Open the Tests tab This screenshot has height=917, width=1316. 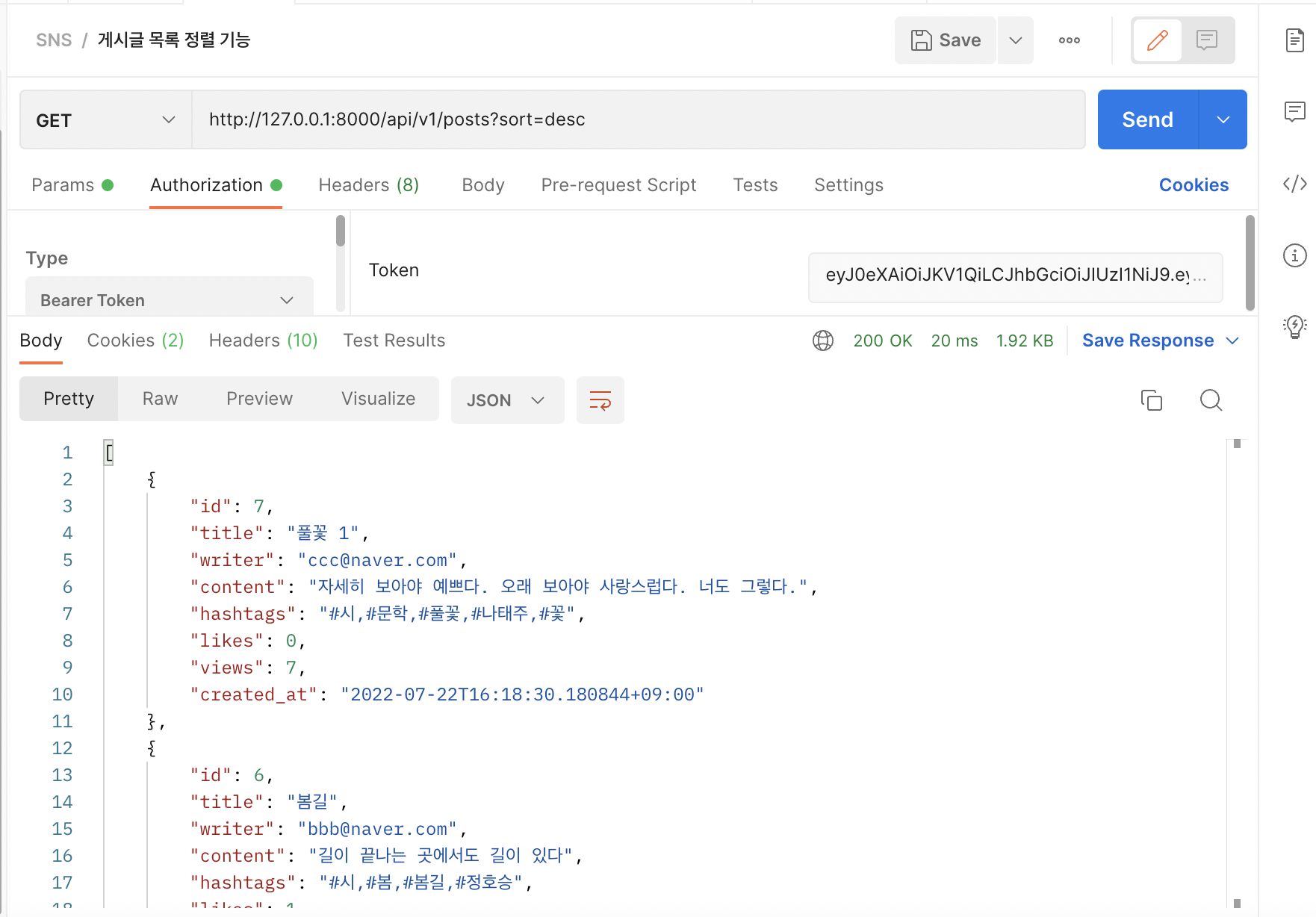tap(755, 185)
